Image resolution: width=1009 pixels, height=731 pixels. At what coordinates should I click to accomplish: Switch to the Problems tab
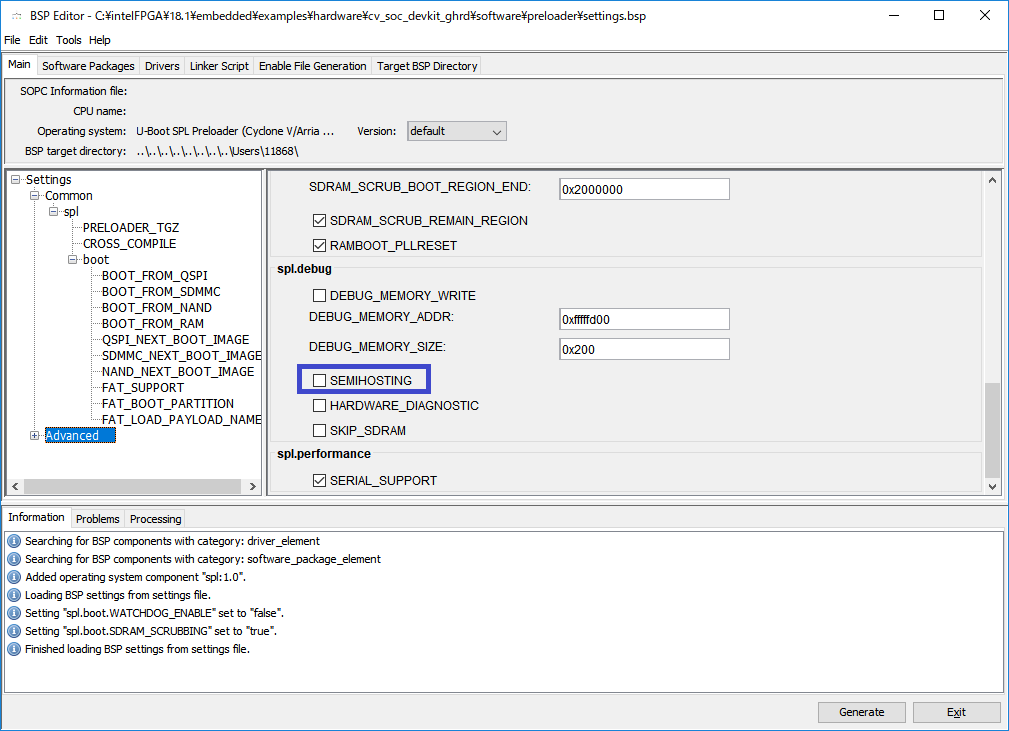coord(97,518)
